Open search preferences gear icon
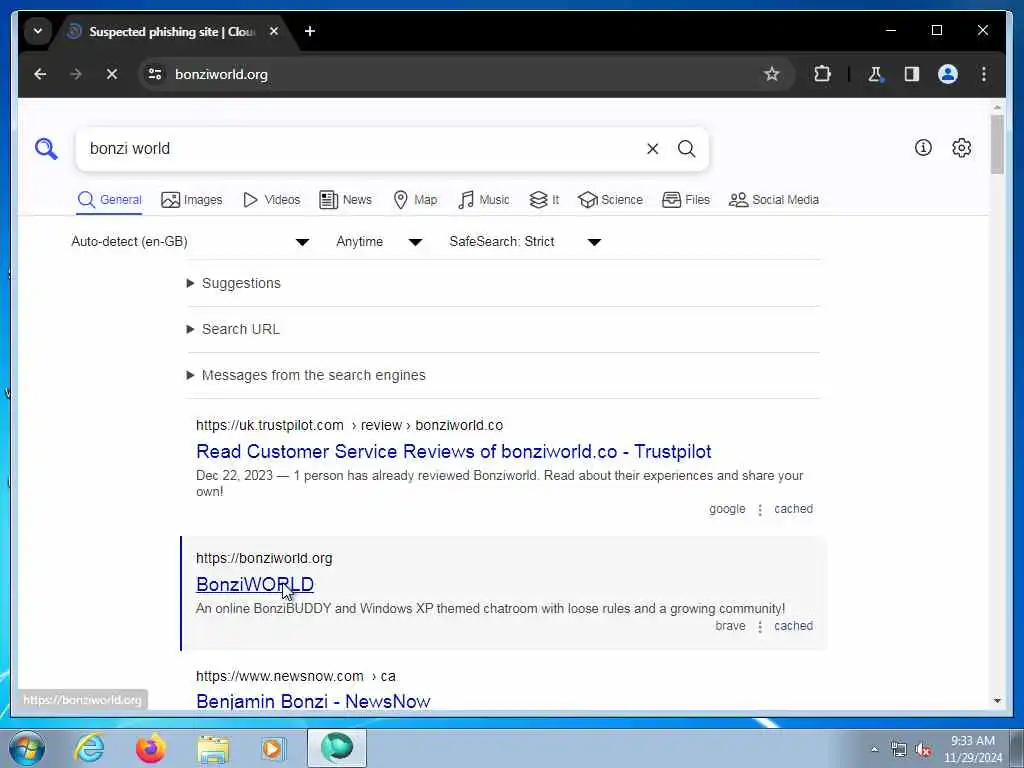 (961, 148)
